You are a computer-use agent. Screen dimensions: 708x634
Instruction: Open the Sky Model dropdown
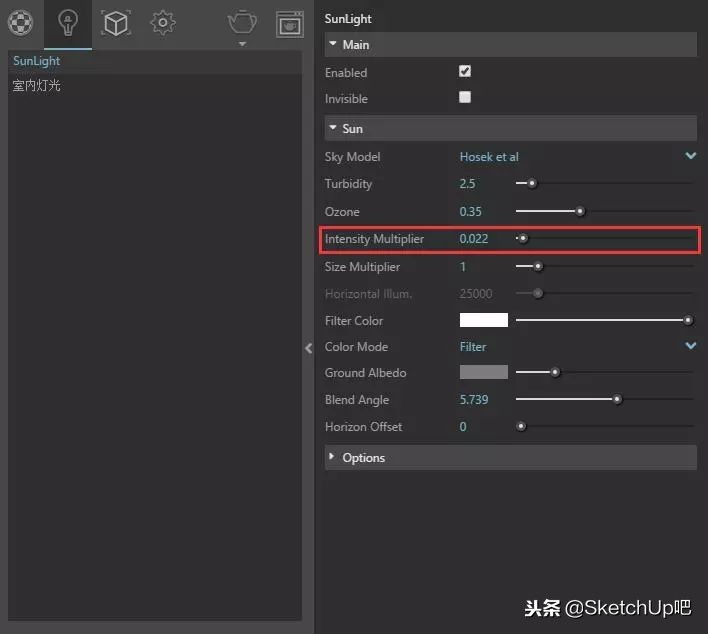[577, 157]
